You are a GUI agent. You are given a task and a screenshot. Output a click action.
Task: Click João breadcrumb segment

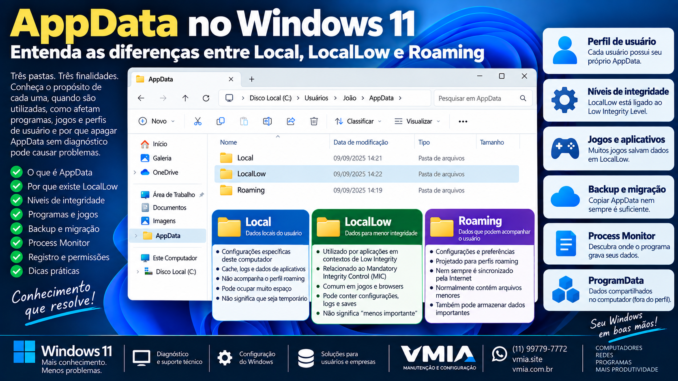[349, 98]
